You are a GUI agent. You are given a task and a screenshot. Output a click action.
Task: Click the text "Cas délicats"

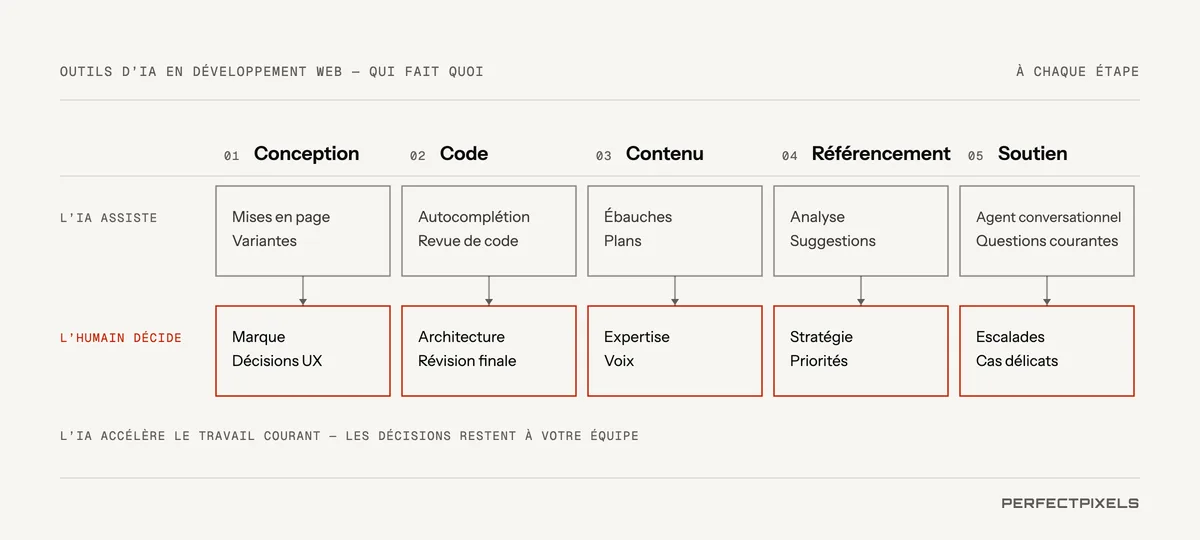tap(1017, 361)
